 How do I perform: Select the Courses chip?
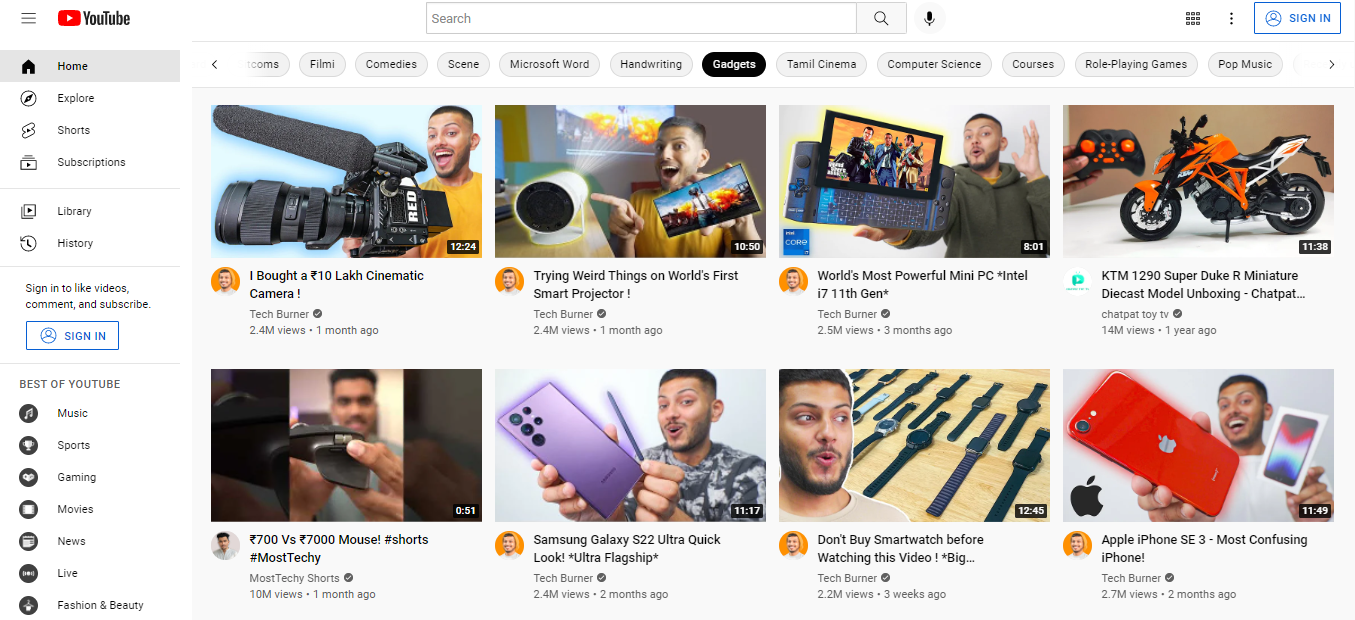click(x=1033, y=64)
